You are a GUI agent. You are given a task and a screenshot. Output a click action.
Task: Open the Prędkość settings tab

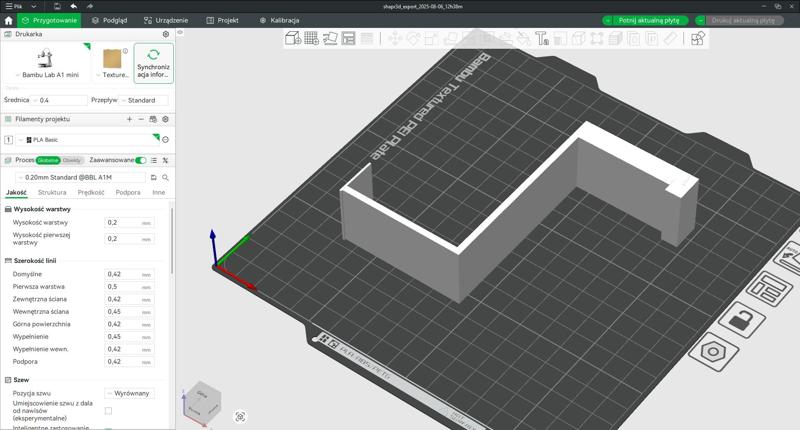pyautogui.click(x=91, y=192)
